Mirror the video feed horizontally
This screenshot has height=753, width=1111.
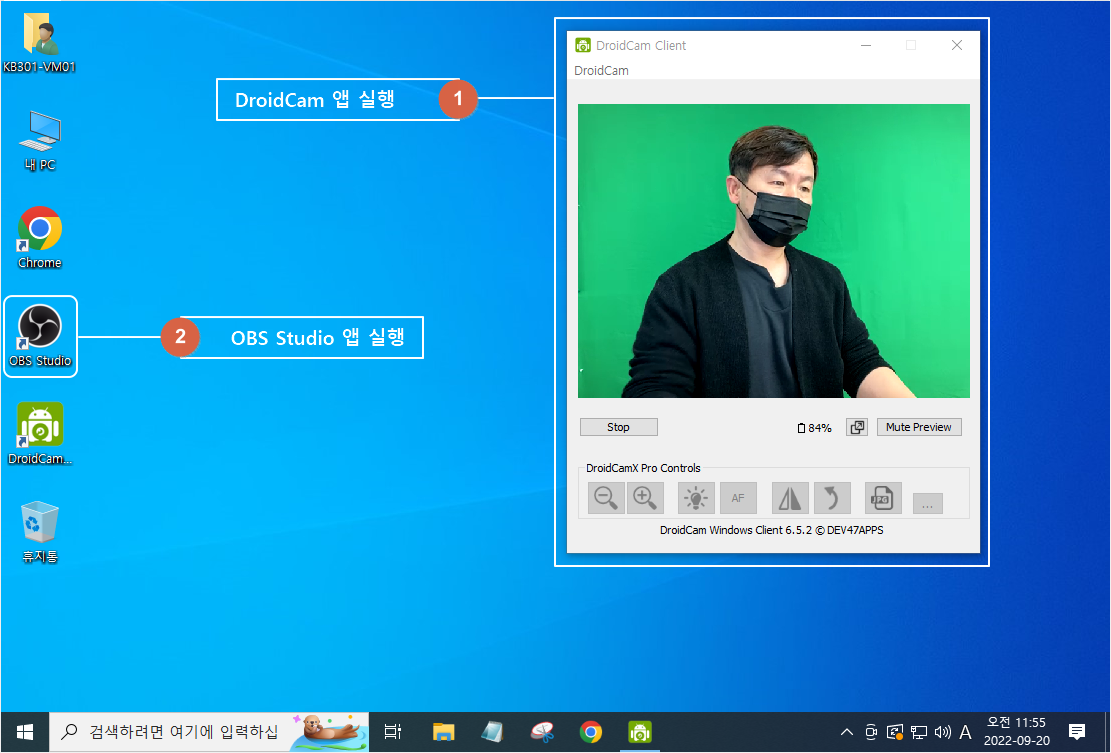pyautogui.click(x=789, y=498)
